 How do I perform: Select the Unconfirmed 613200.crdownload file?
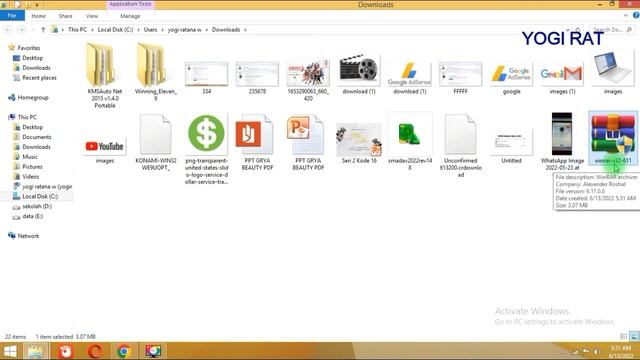coord(460,146)
